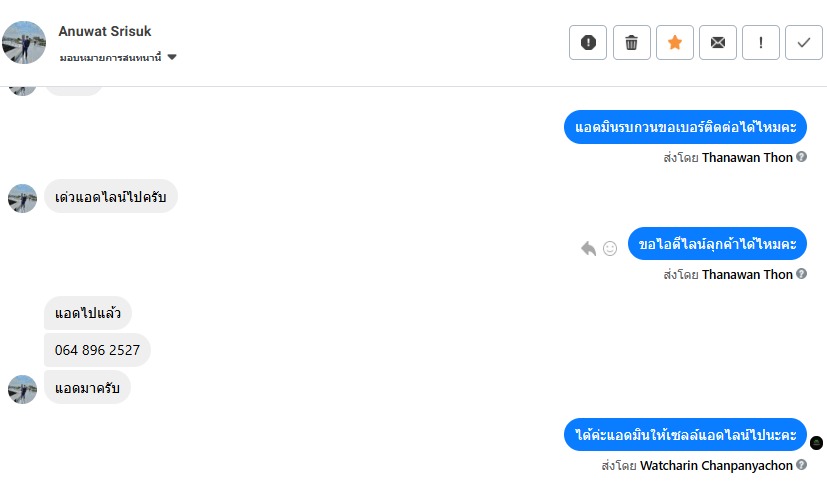Click help icon next to Watcharin Chanpanyachon

pyautogui.click(x=801, y=465)
